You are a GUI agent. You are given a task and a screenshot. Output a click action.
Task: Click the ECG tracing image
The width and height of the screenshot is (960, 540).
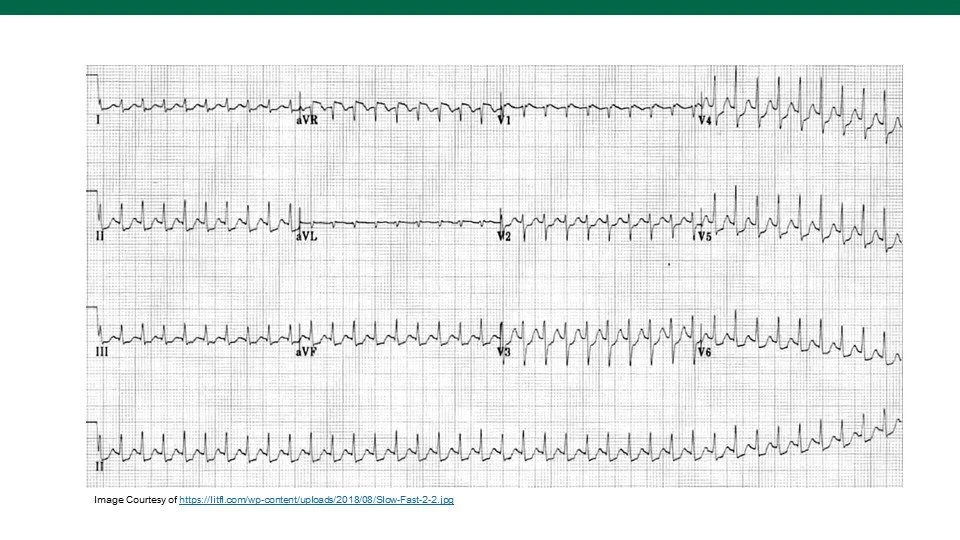coord(495,276)
